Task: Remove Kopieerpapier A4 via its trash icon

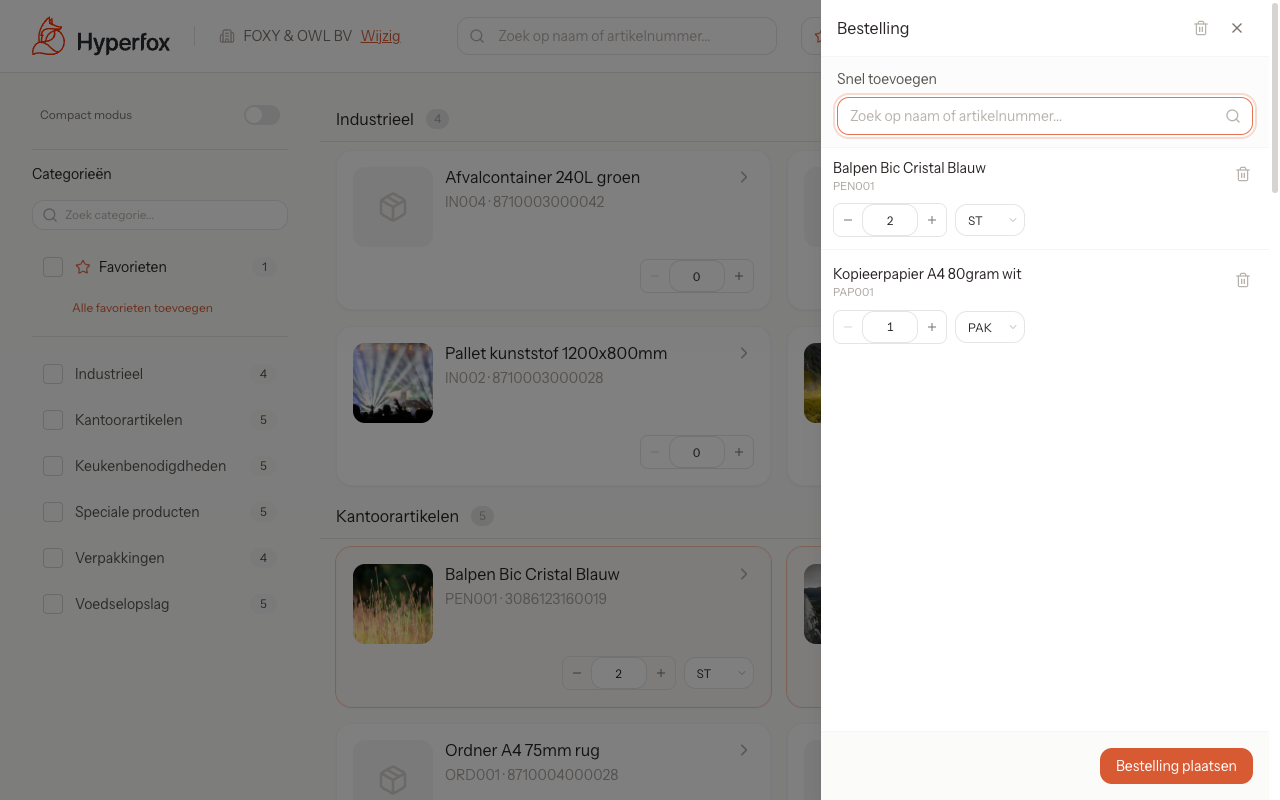Action: tap(1243, 280)
